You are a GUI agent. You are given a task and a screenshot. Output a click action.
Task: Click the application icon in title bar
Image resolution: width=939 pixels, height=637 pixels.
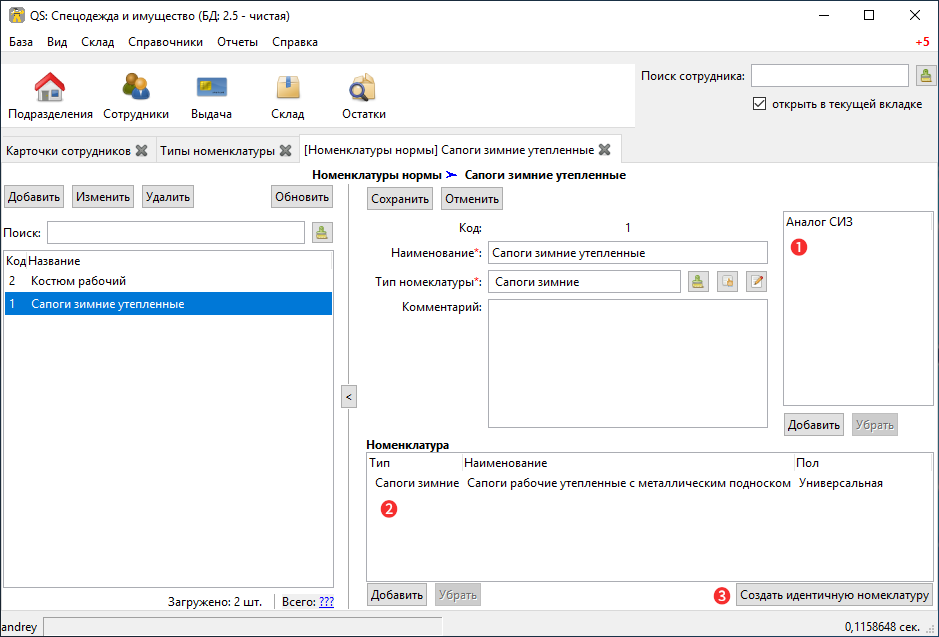click(17, 16)
